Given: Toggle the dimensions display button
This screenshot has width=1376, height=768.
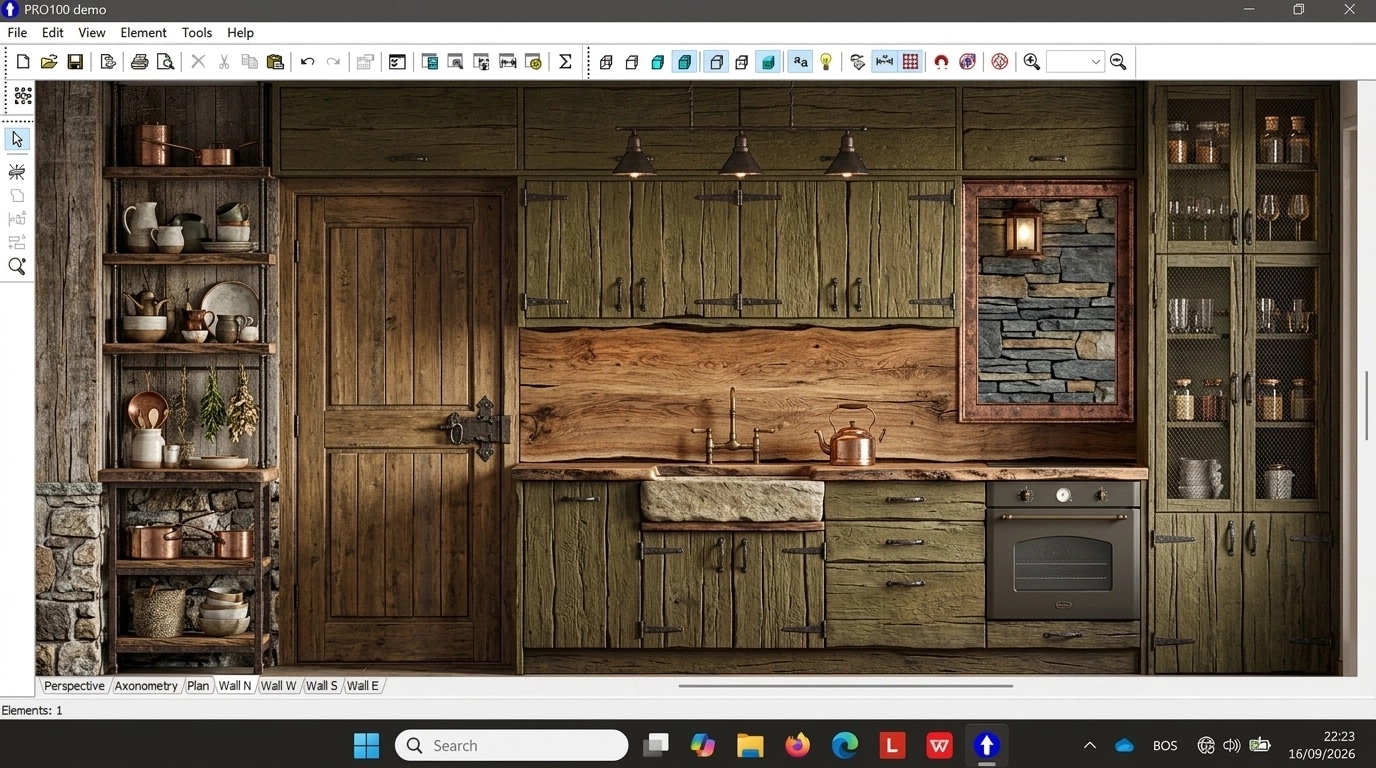Looking at the screenshot, I should 884,62.
